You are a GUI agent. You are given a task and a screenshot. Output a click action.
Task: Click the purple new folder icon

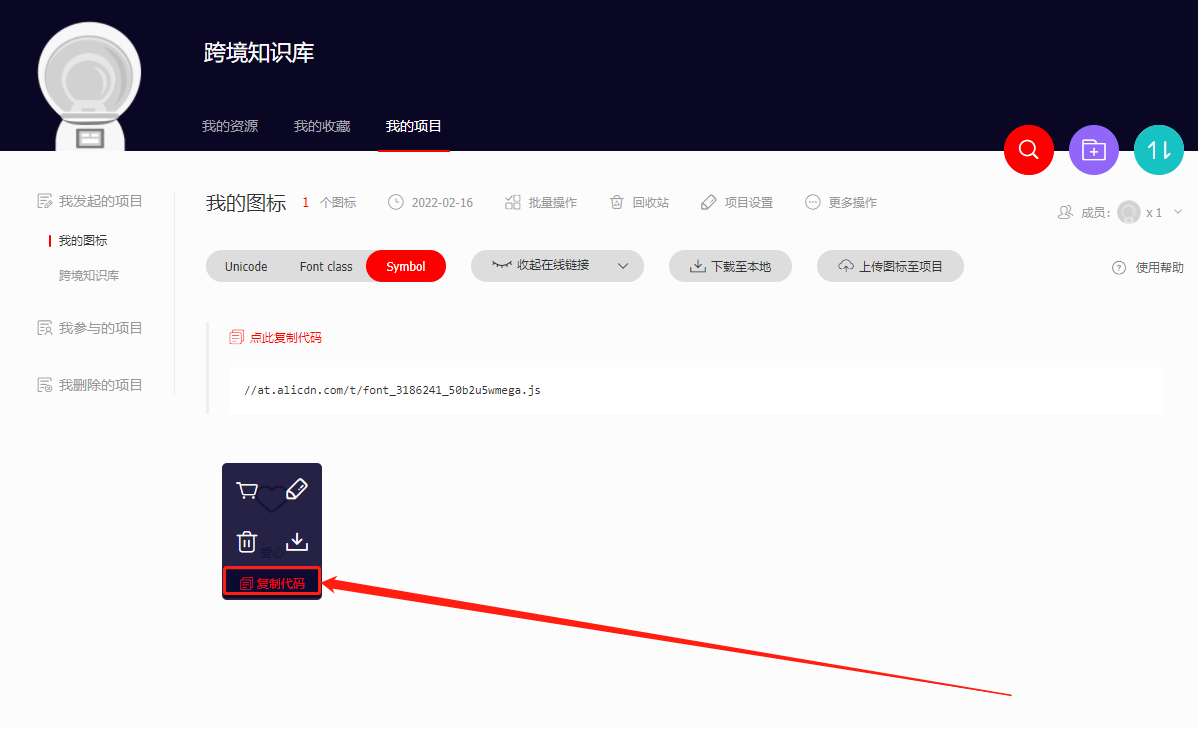pos(1094,150)
